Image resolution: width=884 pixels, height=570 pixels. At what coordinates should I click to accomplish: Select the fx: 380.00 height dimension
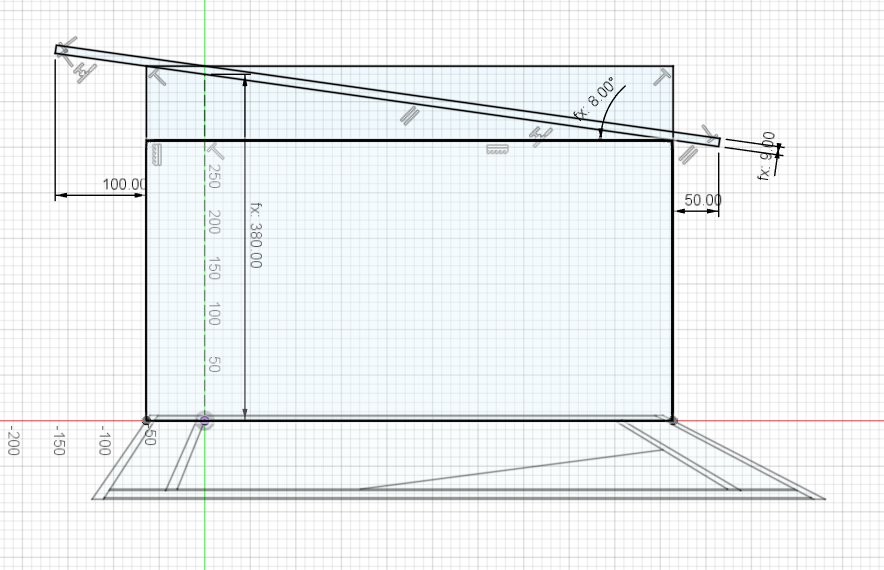256,235
